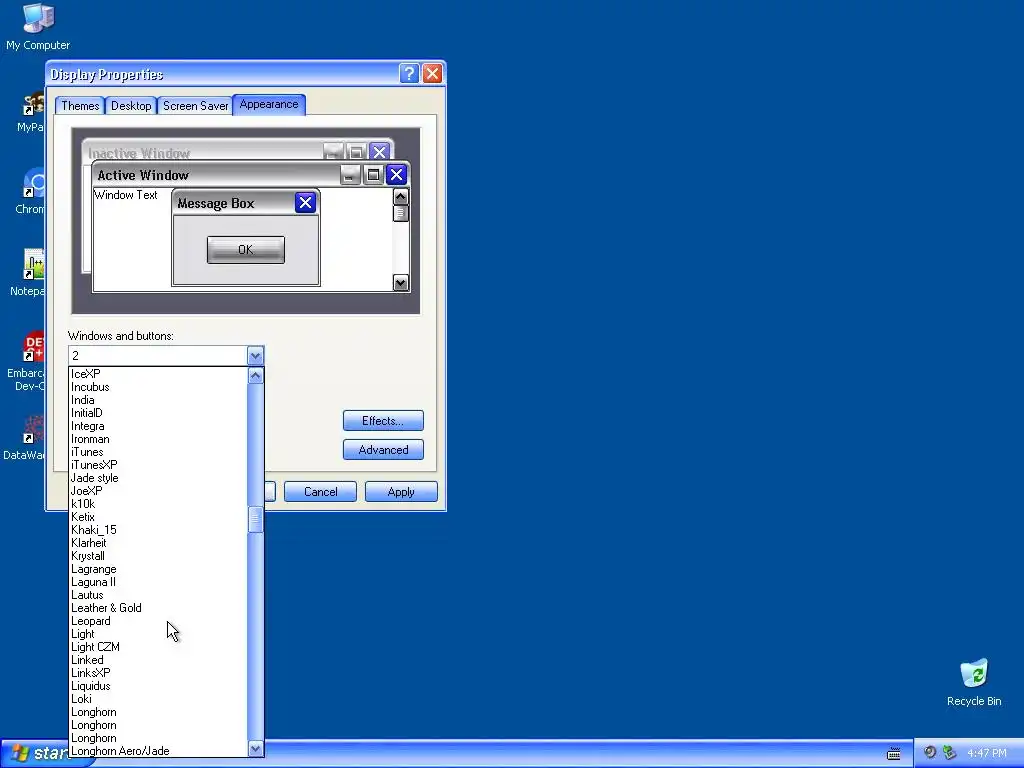
Task: Click the clock showing 4:47 PM
Action: pyautogui.click(x=986, y=753)
